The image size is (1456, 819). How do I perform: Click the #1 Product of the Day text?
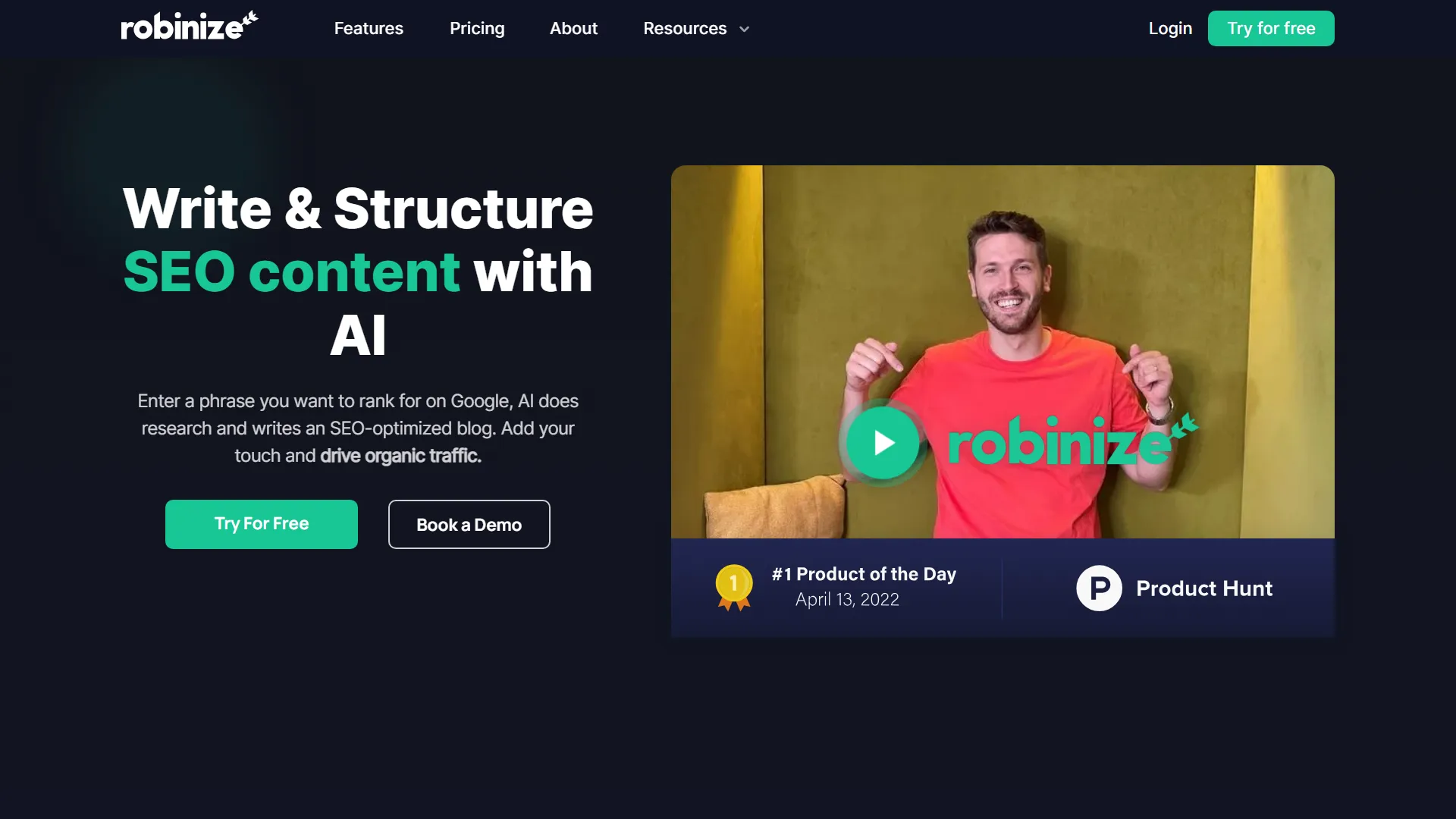point(864,574)
